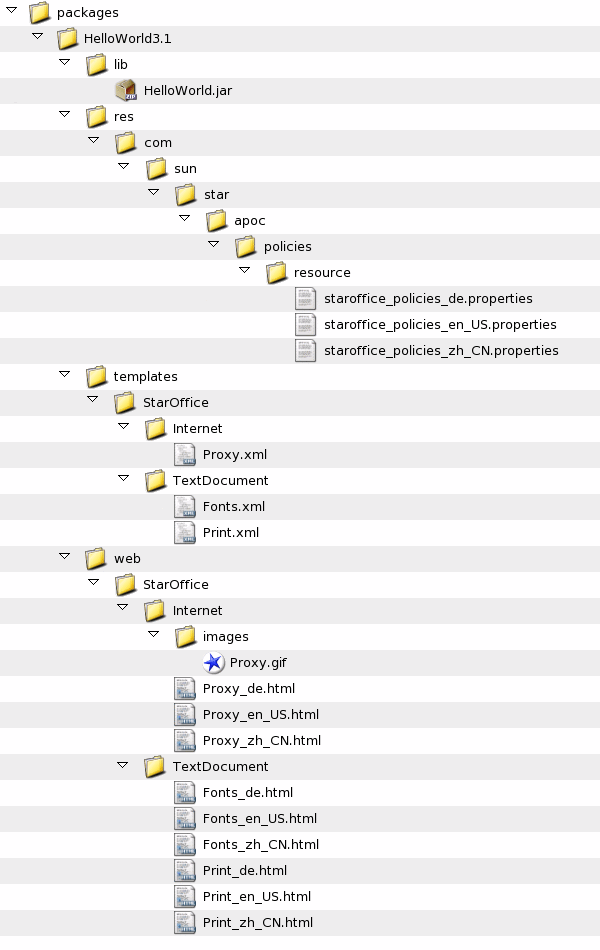Click the sun folder icon
Screen dimensions: 600x950
[156, 168]
